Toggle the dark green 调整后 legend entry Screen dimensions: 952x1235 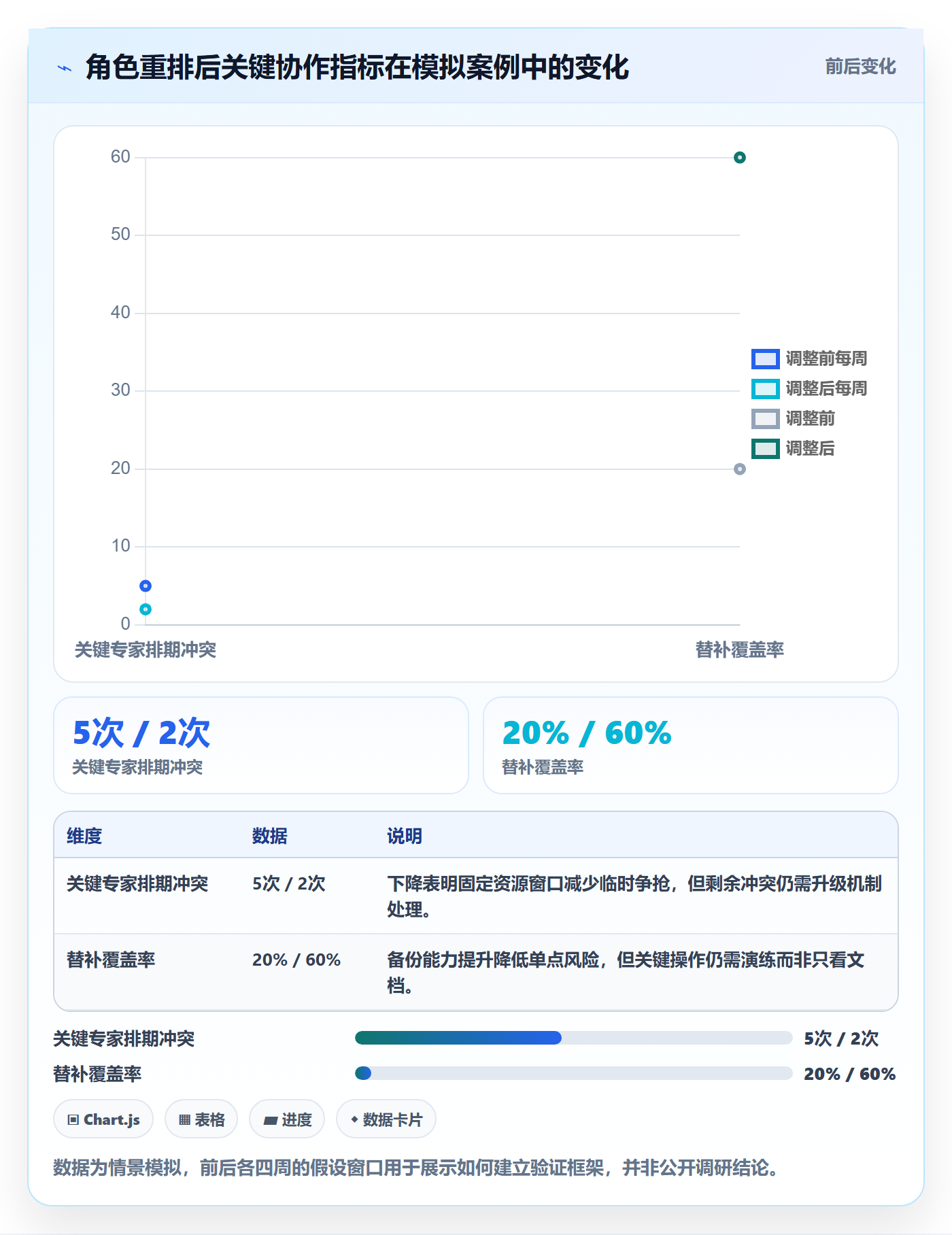pyautogui.click(x=793, y=448)
